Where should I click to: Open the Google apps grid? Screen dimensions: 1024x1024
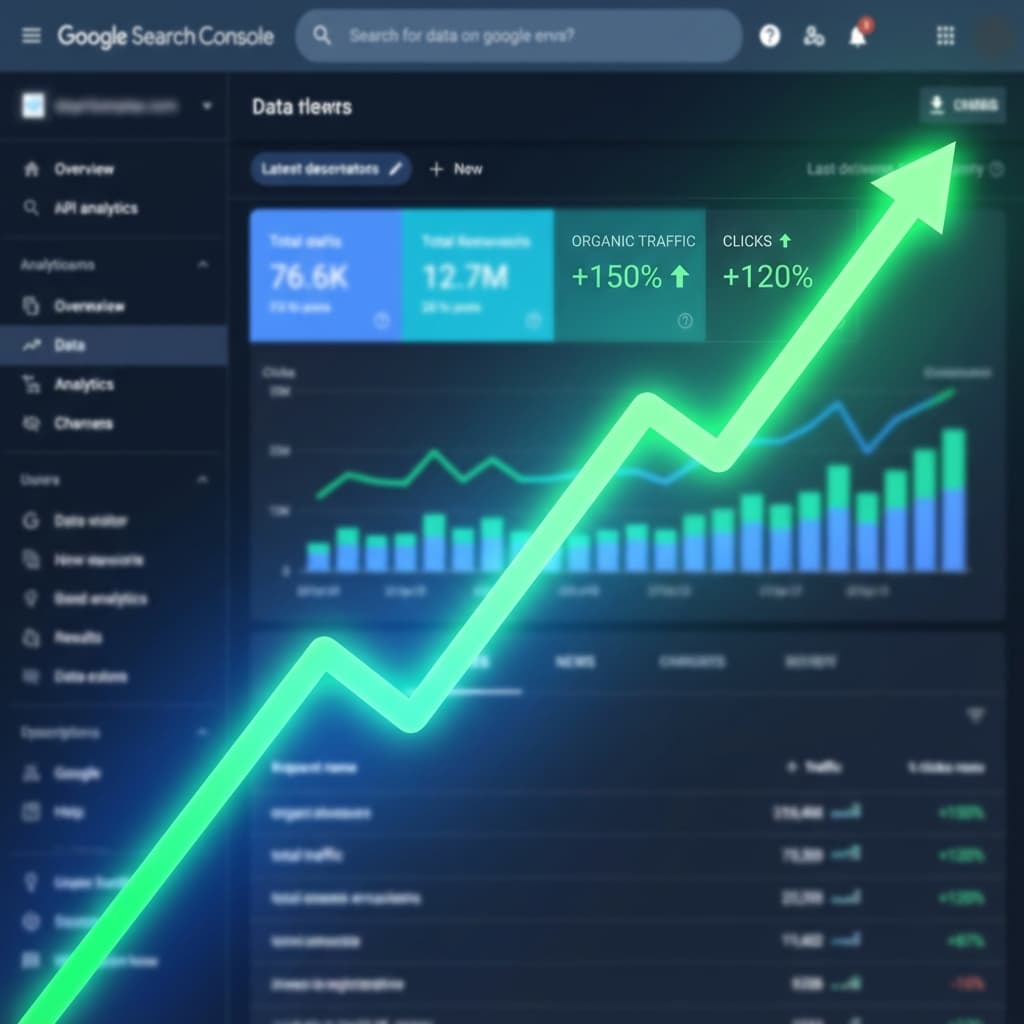pyautogui.click(x=945, y=36)
